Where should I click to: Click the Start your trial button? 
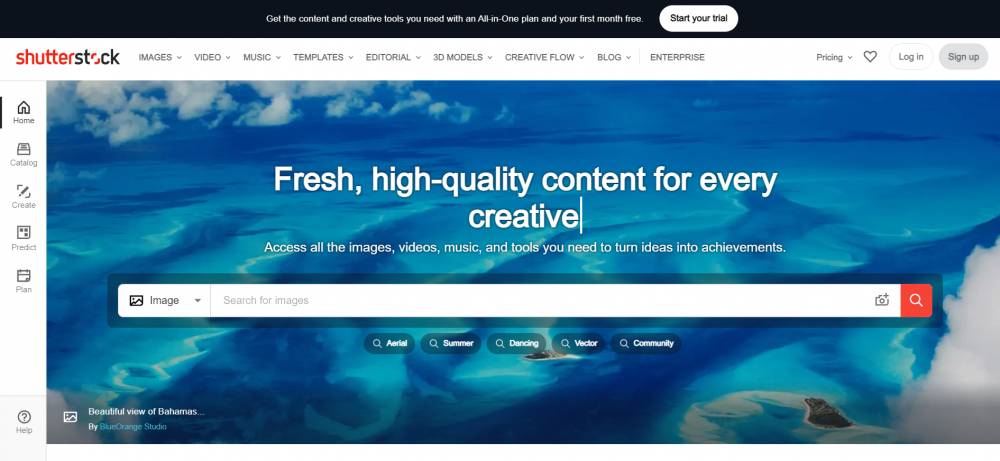tap(698, 18)
